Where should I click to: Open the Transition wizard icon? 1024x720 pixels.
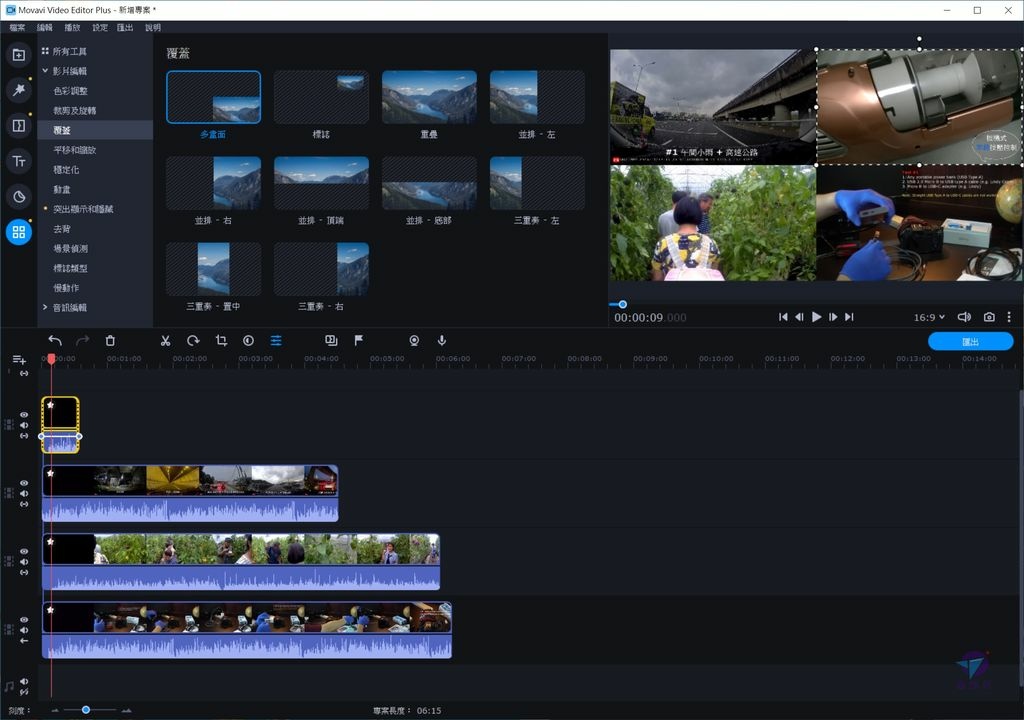point(331,340)
